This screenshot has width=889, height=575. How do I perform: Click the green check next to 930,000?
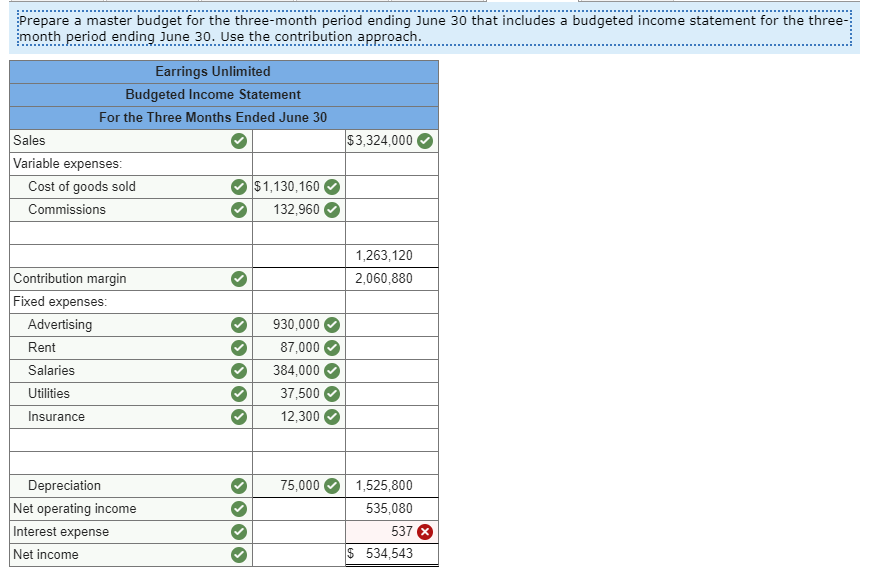coord(332,325)
